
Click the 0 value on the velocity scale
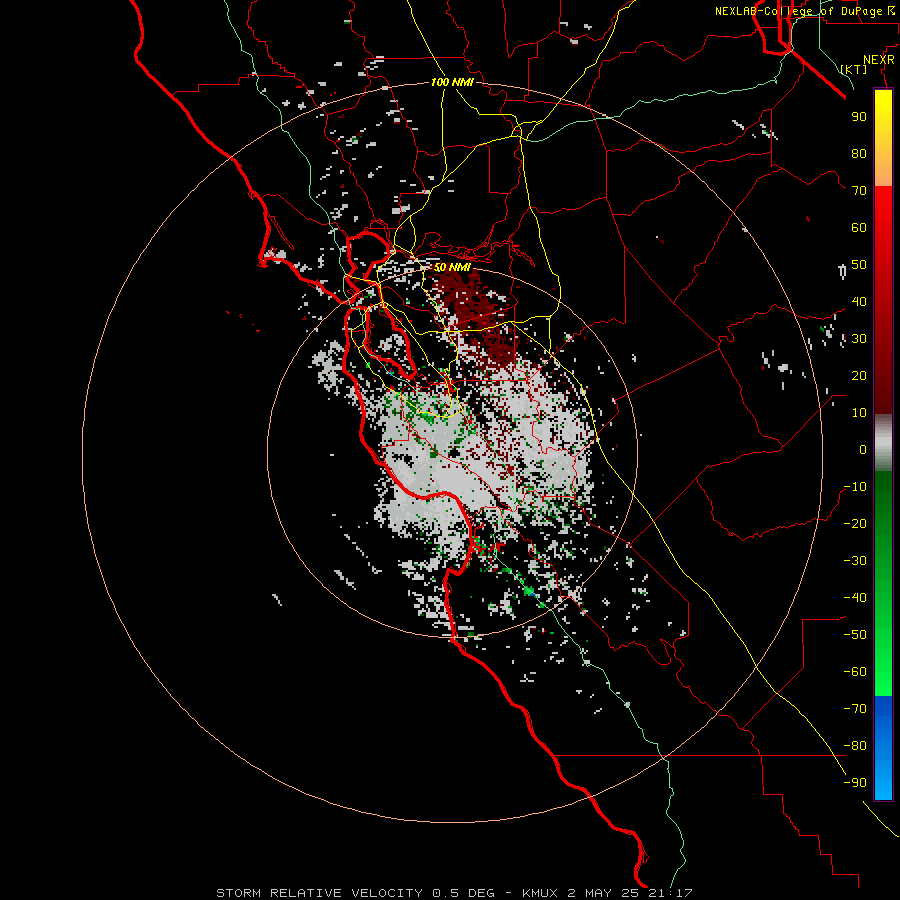tap(863, 449)
